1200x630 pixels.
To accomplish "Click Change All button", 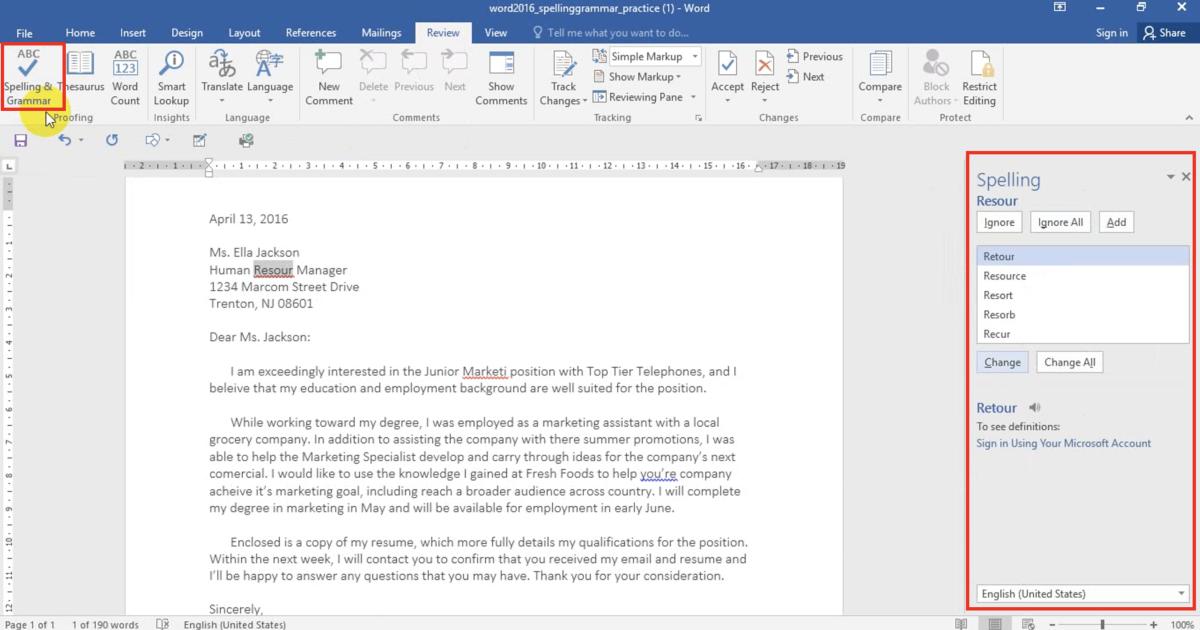I will (x=1069, y=362).
